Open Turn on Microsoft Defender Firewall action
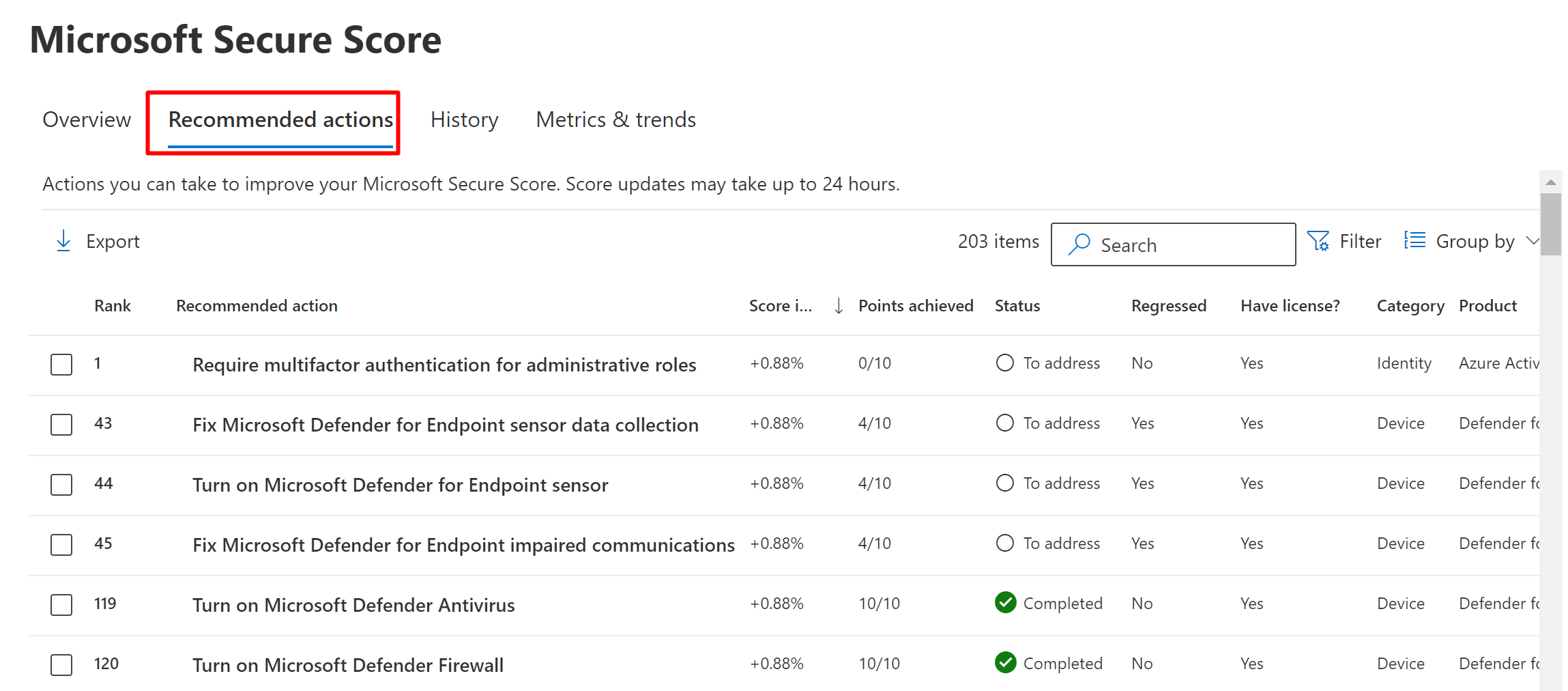This screenshot has width=1568, height=691. (x=348, y=665)
